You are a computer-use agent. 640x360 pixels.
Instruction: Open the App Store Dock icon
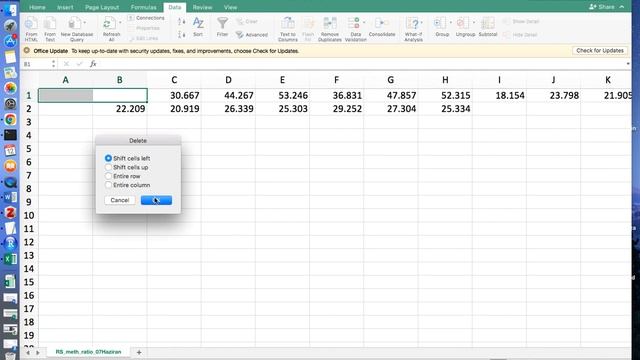click(10, 40)
